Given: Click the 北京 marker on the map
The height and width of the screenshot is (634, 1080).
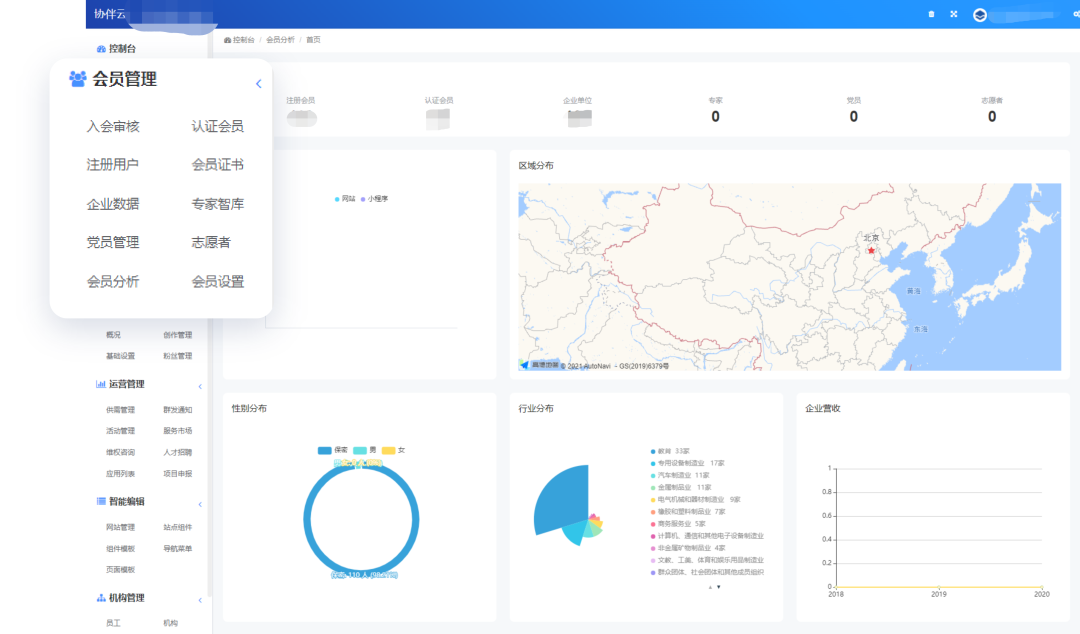Looking at the screenshot, I should (x=873, y=251).
